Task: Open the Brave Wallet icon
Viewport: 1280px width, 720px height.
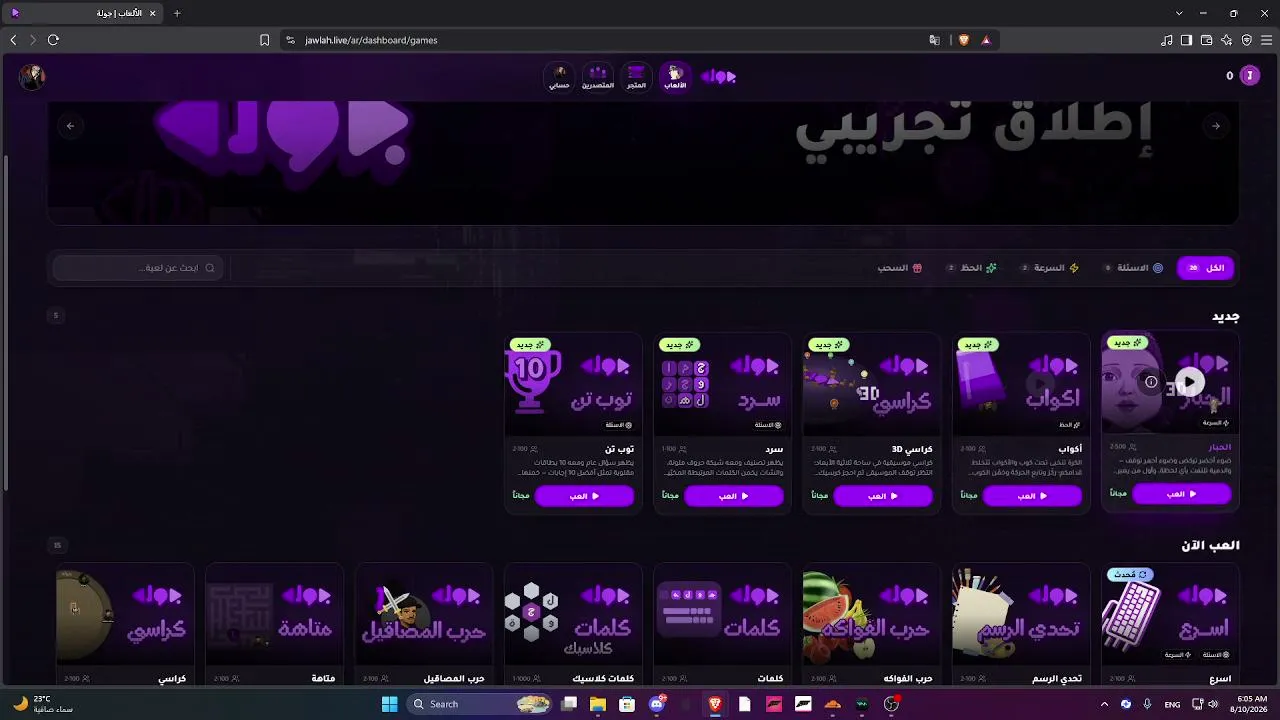Action: [x=1206, y=40]
